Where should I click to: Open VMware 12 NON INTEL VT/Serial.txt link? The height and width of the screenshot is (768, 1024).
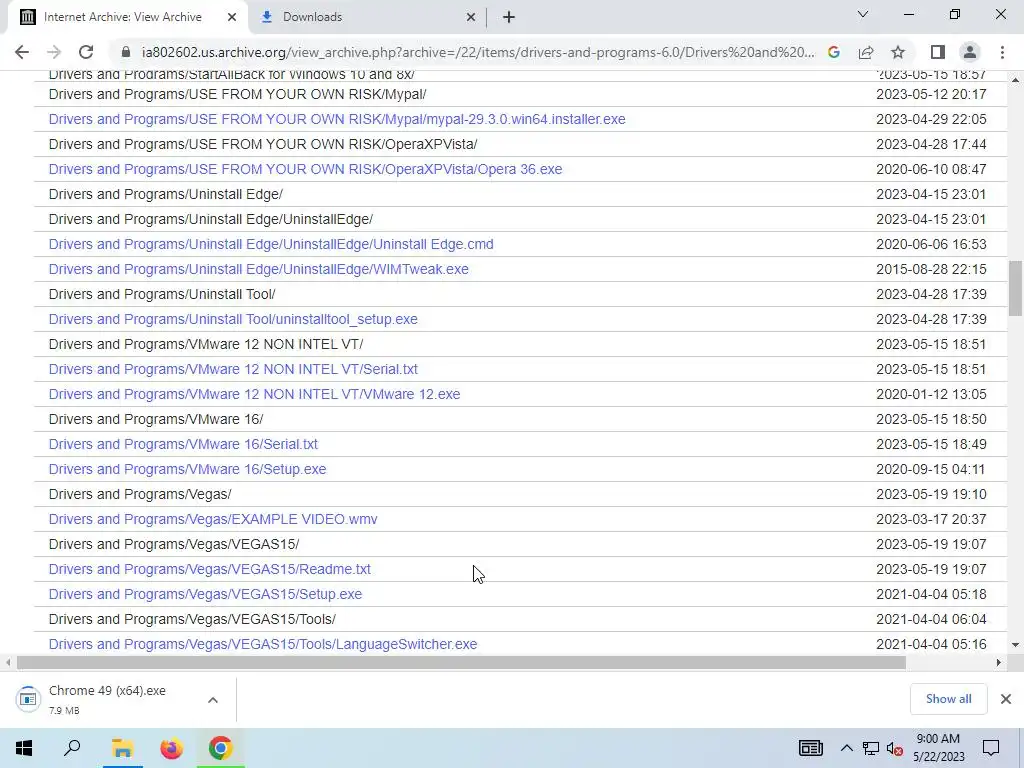point(233,369)
